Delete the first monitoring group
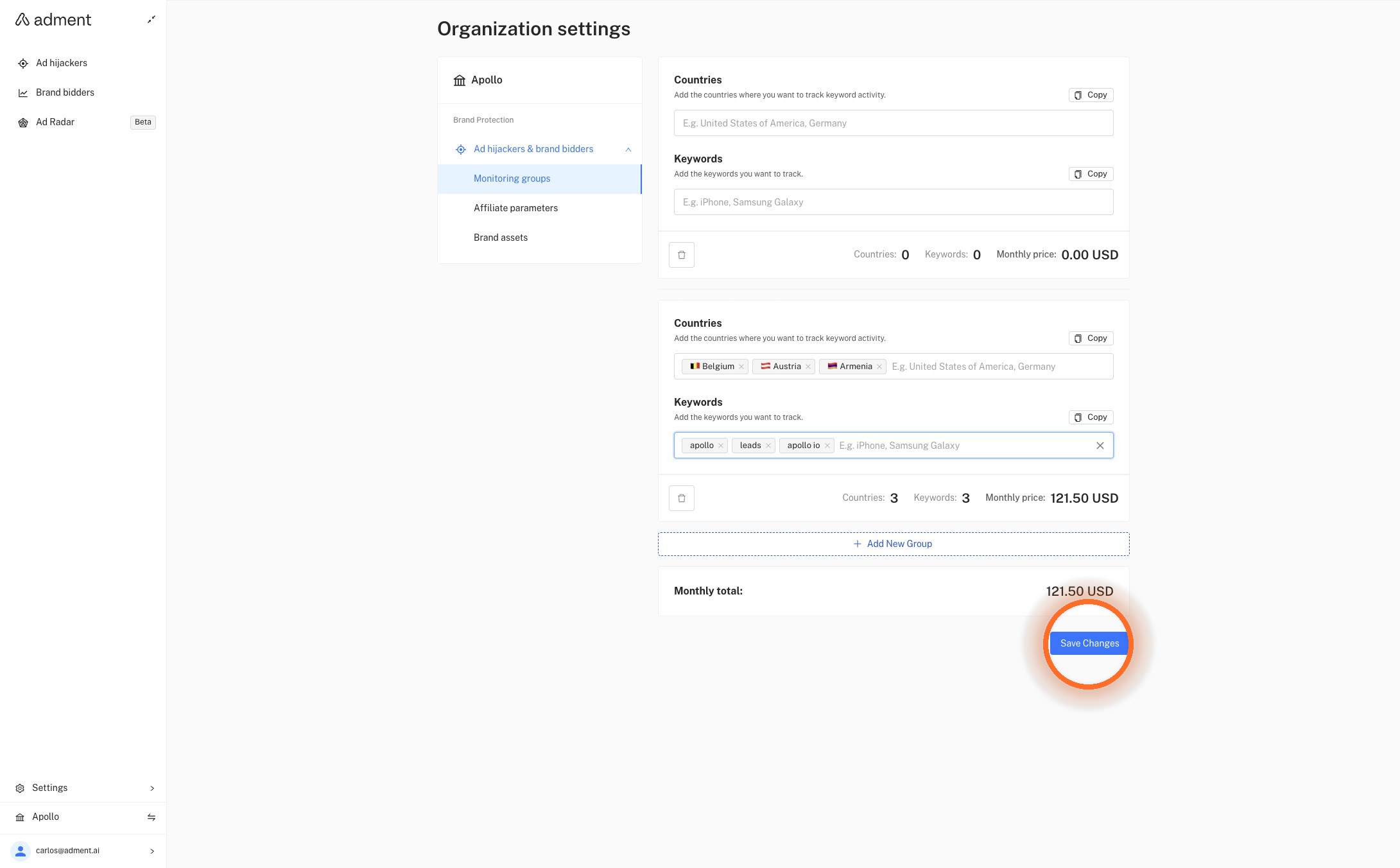The width and height of the screenshot is (1400, 868). (682, 255)
